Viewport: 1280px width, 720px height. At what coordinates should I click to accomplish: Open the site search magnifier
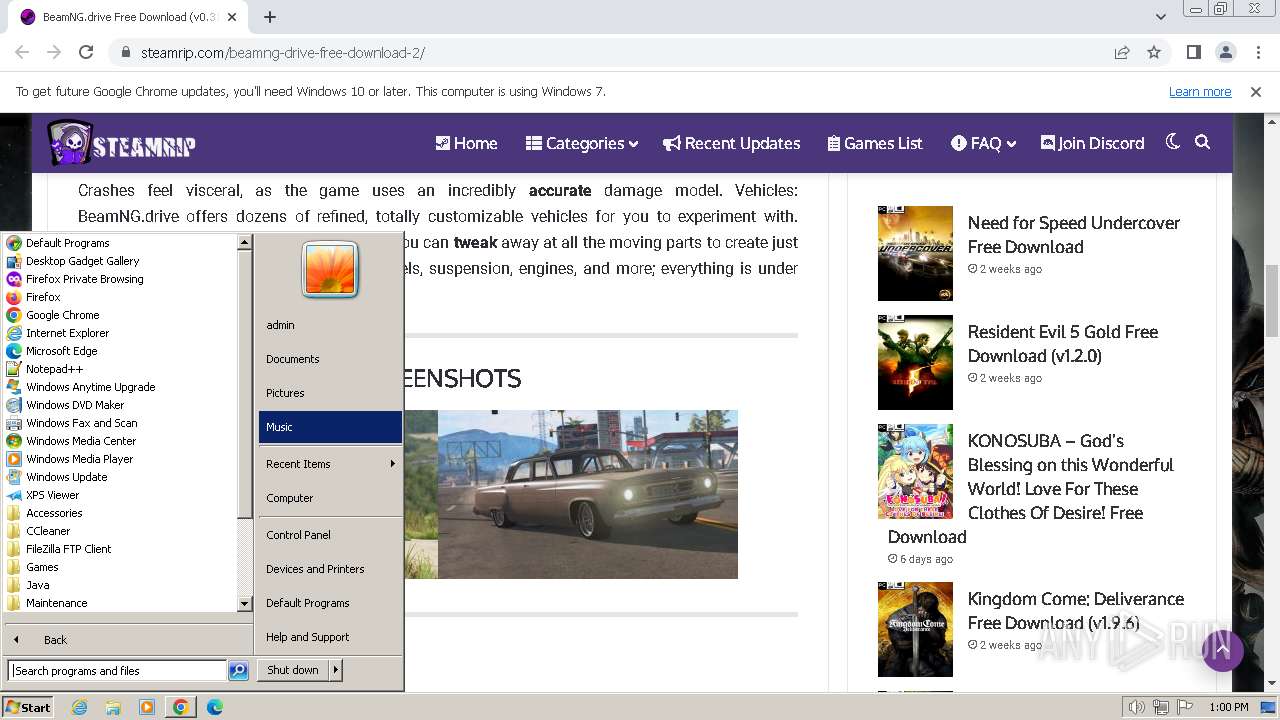pyautogui.click(x=1203, y=142)
